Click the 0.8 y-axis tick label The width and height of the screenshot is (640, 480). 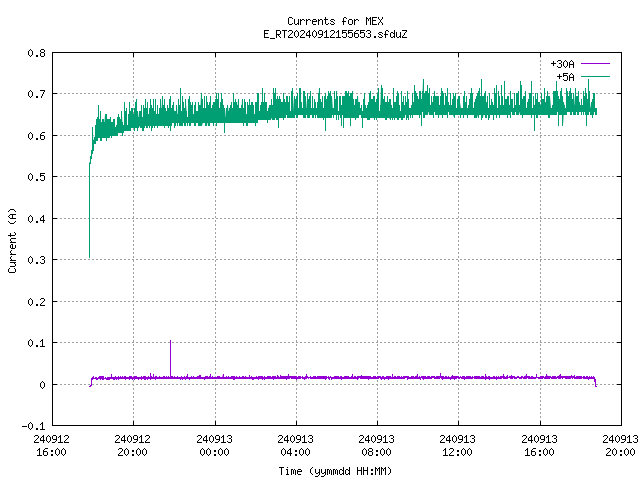36,53
